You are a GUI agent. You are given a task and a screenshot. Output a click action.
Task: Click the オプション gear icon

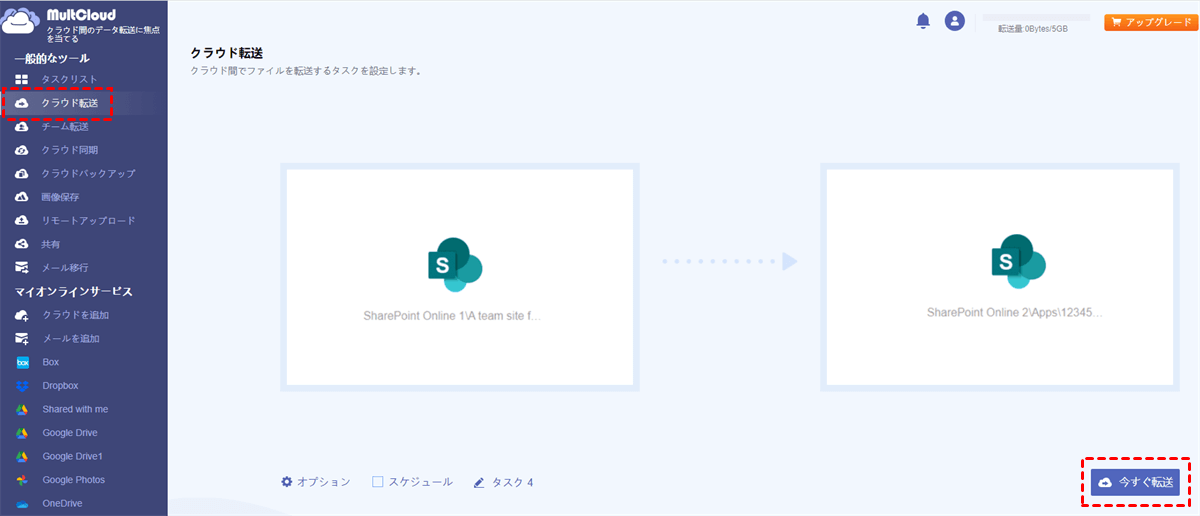[x=287, y=482]
